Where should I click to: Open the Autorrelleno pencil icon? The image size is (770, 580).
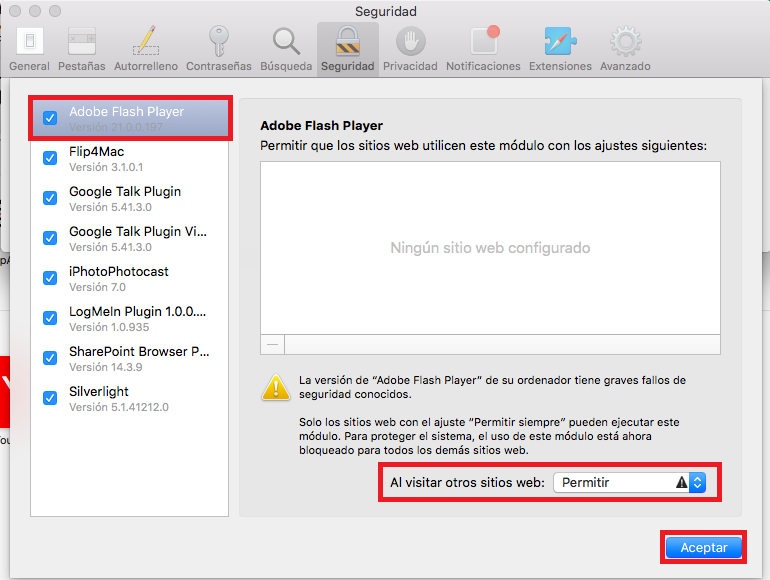click(146, 40)
